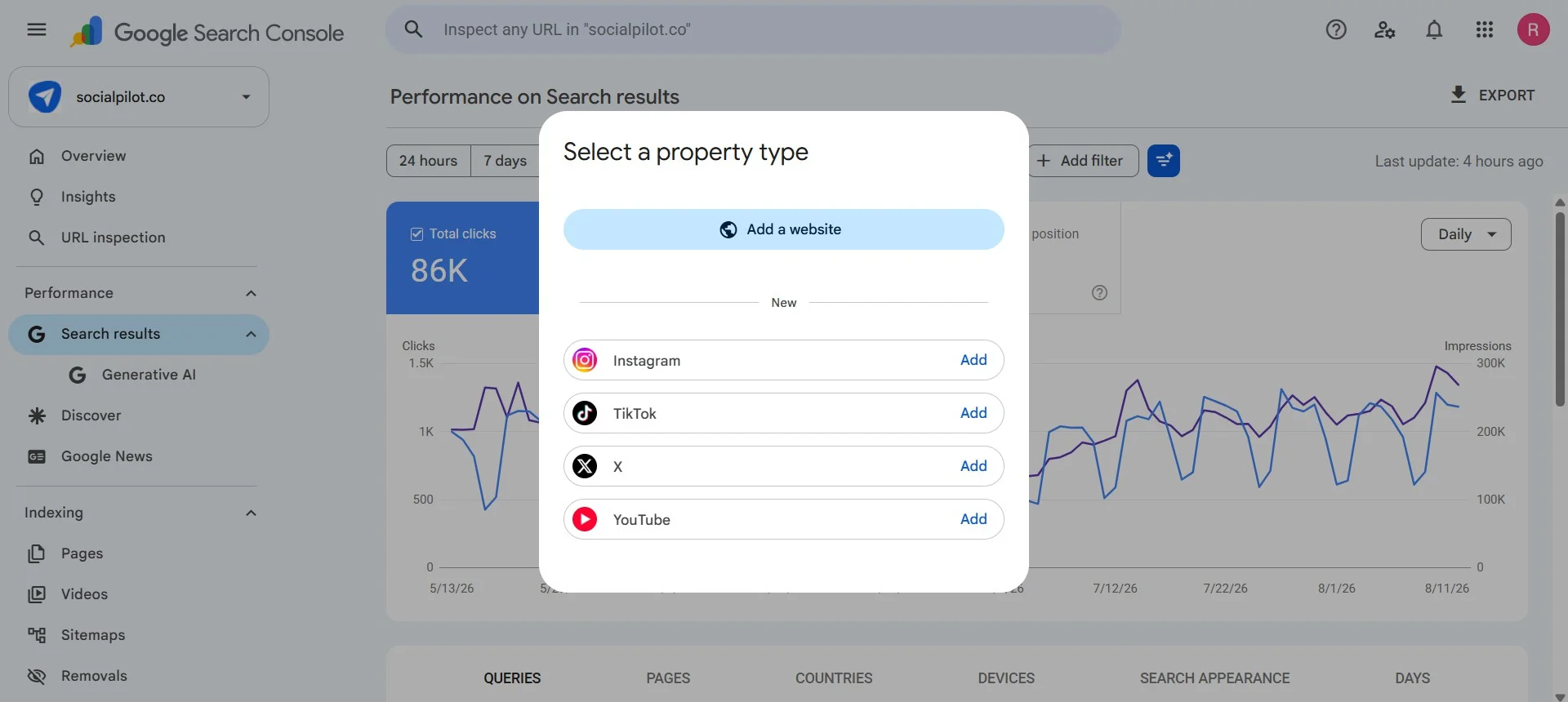Image resolution: width=1568 pixels, height=702 pixels.
Task: Click the scrollbar down arrow
Action: (1560, 696)
